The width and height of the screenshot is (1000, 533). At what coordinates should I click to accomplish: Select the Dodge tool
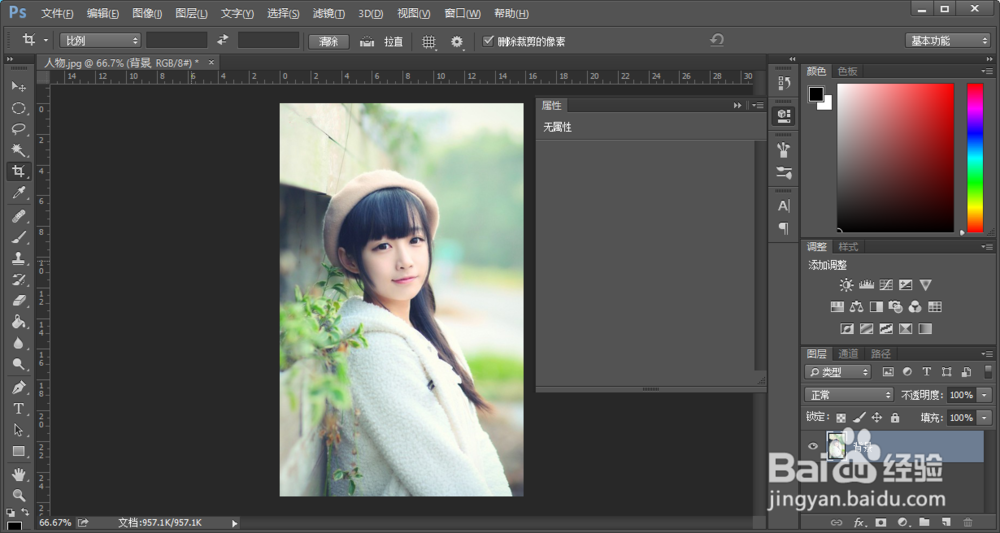(x=18, y=364)
